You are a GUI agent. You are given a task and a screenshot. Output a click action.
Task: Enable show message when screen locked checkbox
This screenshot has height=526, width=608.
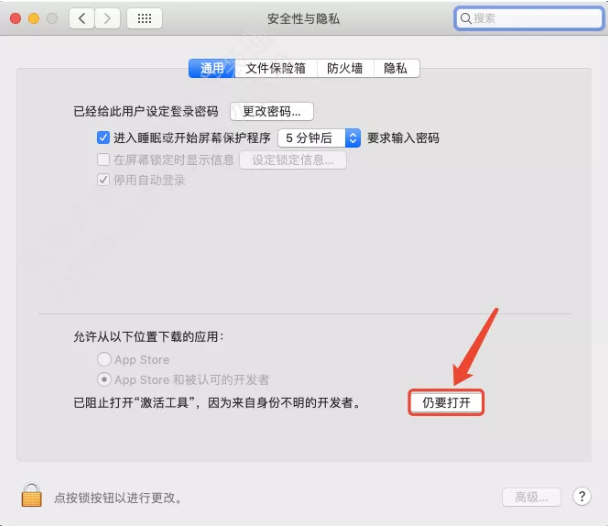point(103,159)
